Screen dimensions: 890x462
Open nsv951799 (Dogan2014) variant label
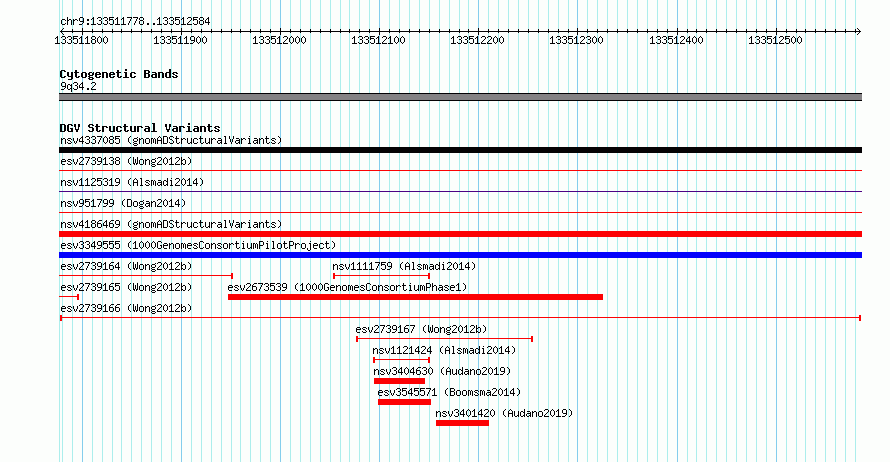coord(123,203)
